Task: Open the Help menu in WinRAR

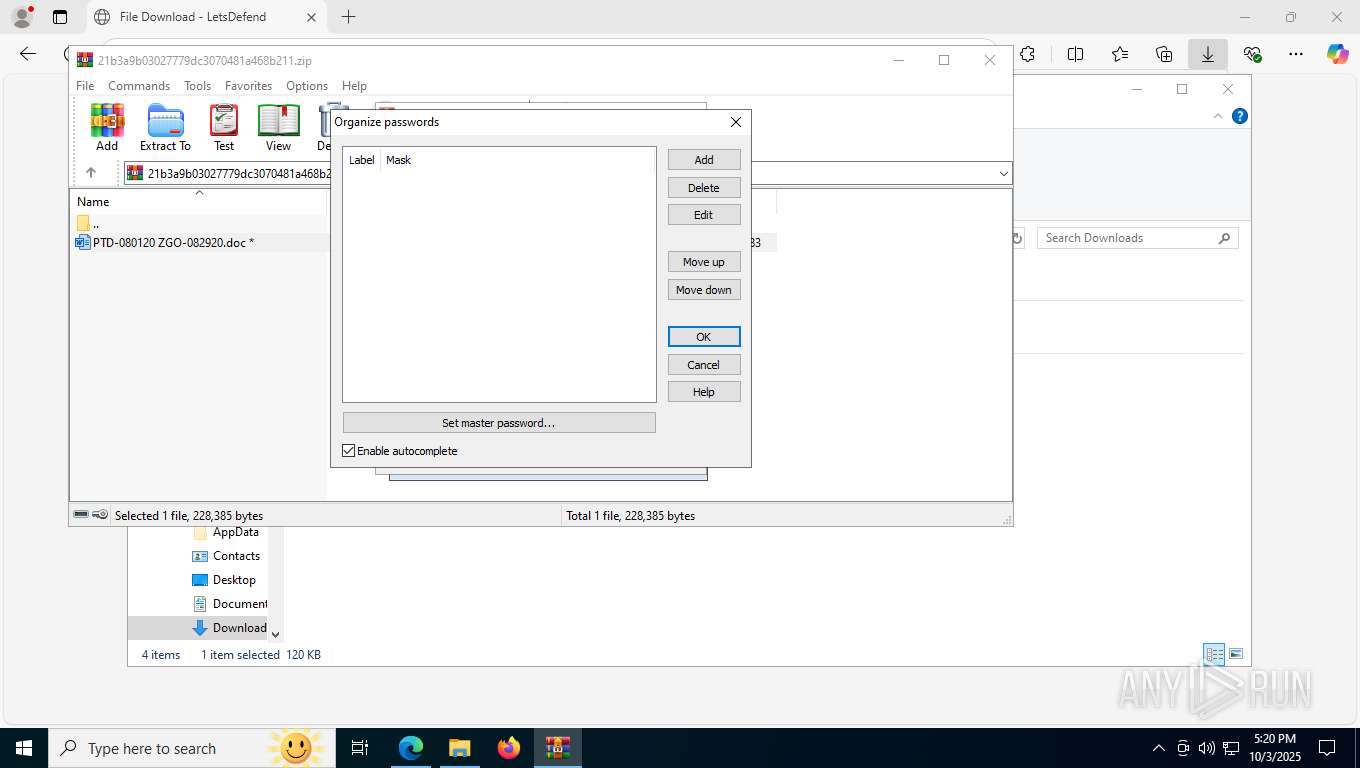Action: pos(354,86)
